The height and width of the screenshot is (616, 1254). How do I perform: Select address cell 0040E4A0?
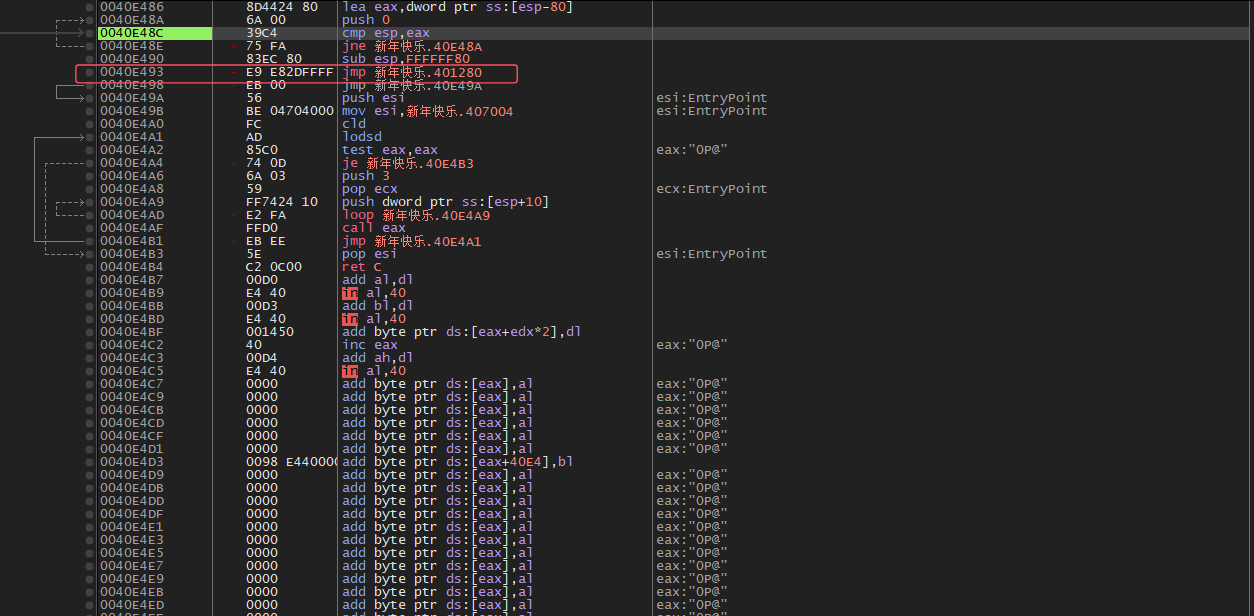click(131, 124)
